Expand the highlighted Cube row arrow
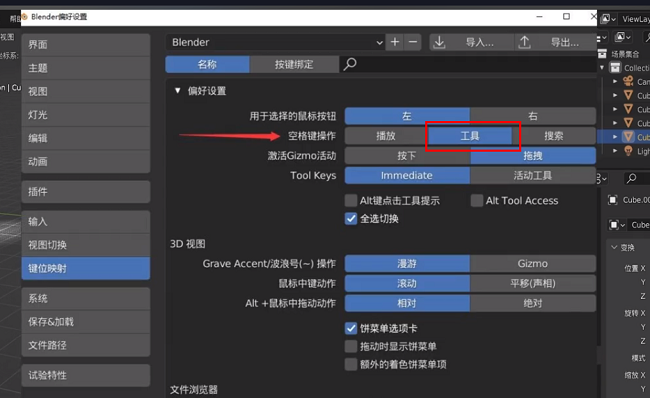 pyautogui.click(x=615, y=137)
